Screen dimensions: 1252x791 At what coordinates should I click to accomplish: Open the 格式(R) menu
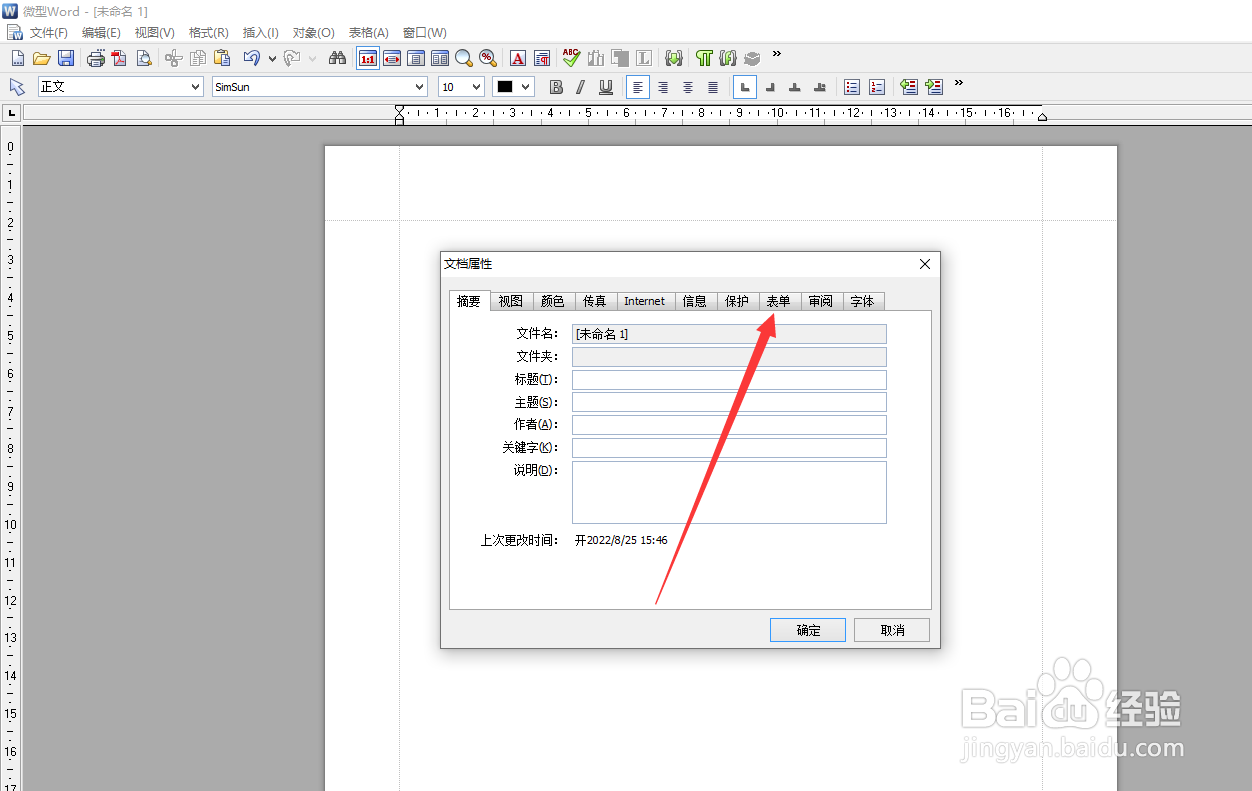click(209, 33)
